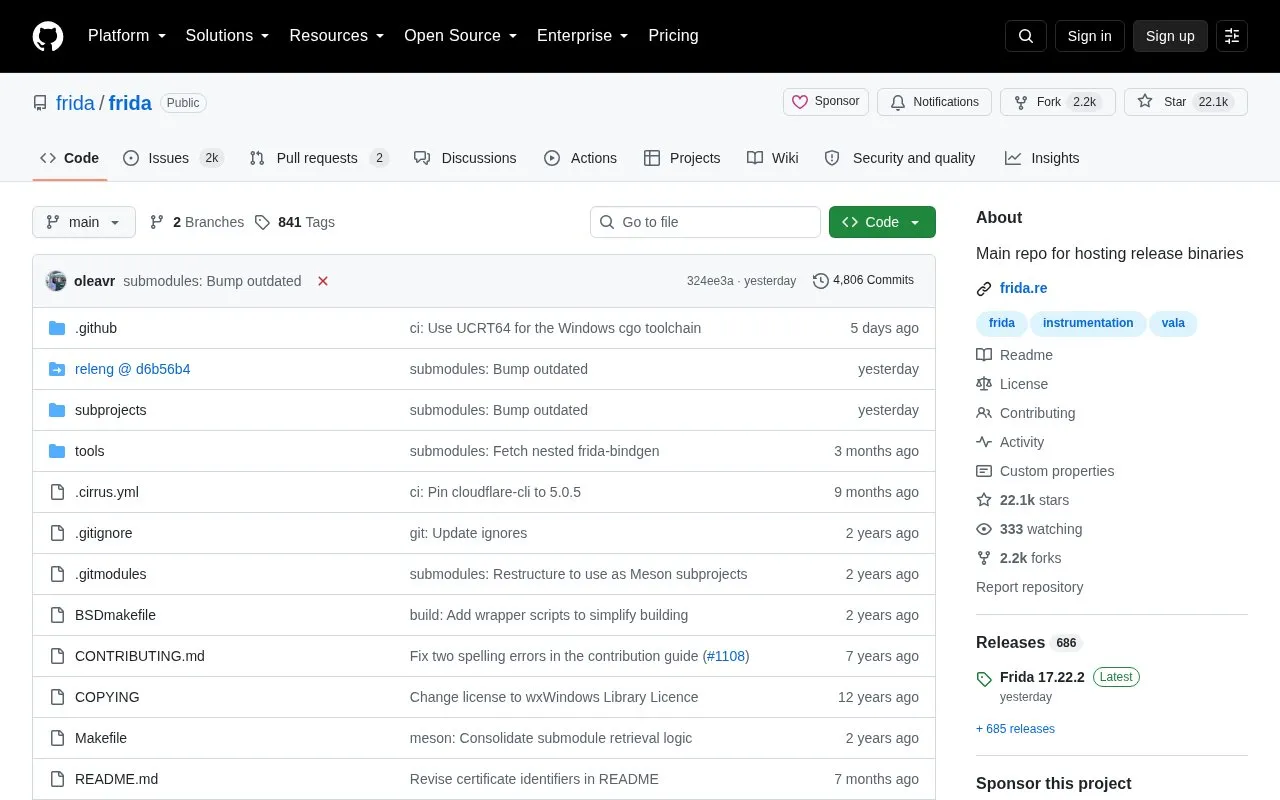The width and height of the screenshot is (1280, 800).
Task: Click the Sign in button
Action: (1090, 36)
